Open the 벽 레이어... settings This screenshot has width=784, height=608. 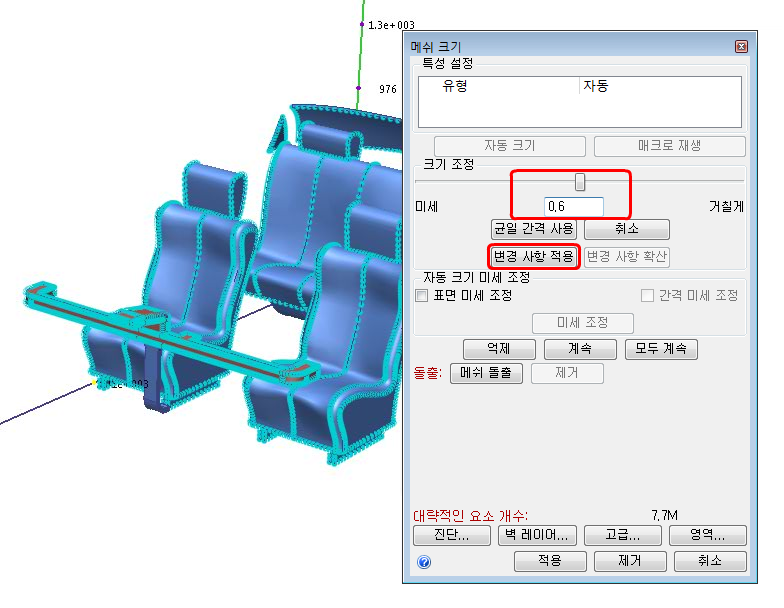click(x=537, y=535)
